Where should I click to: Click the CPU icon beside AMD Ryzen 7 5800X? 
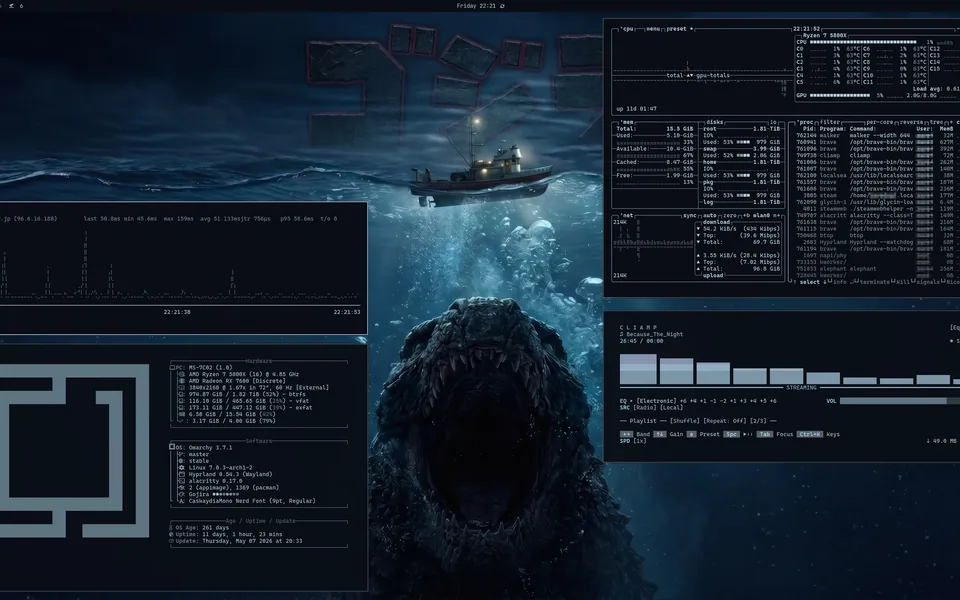tap(181, 374)
